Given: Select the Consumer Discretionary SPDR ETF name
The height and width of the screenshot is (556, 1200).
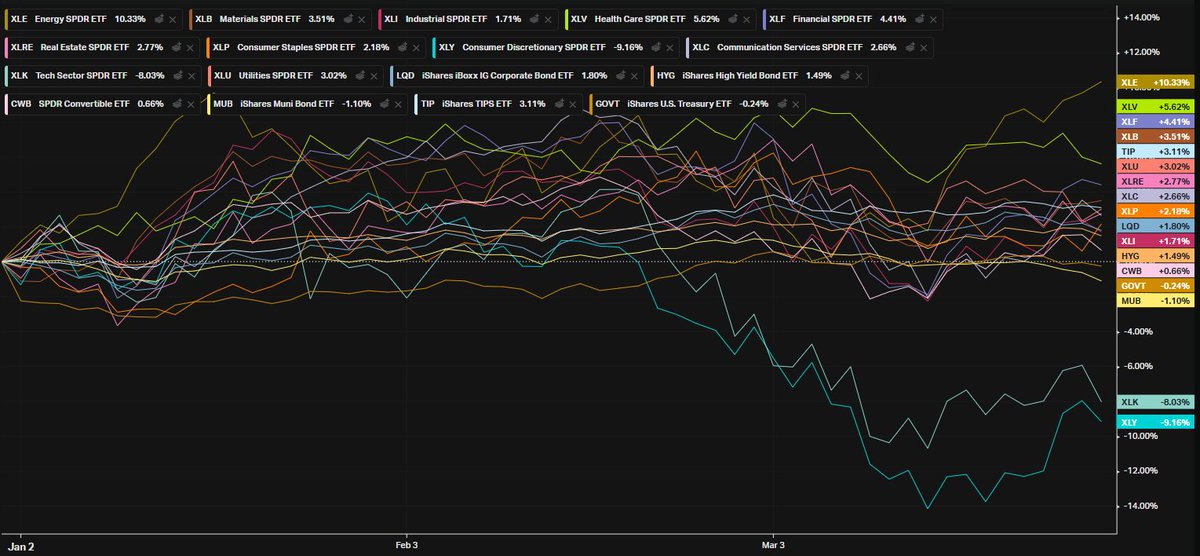Looking at the screenshot, I should 534,47.
